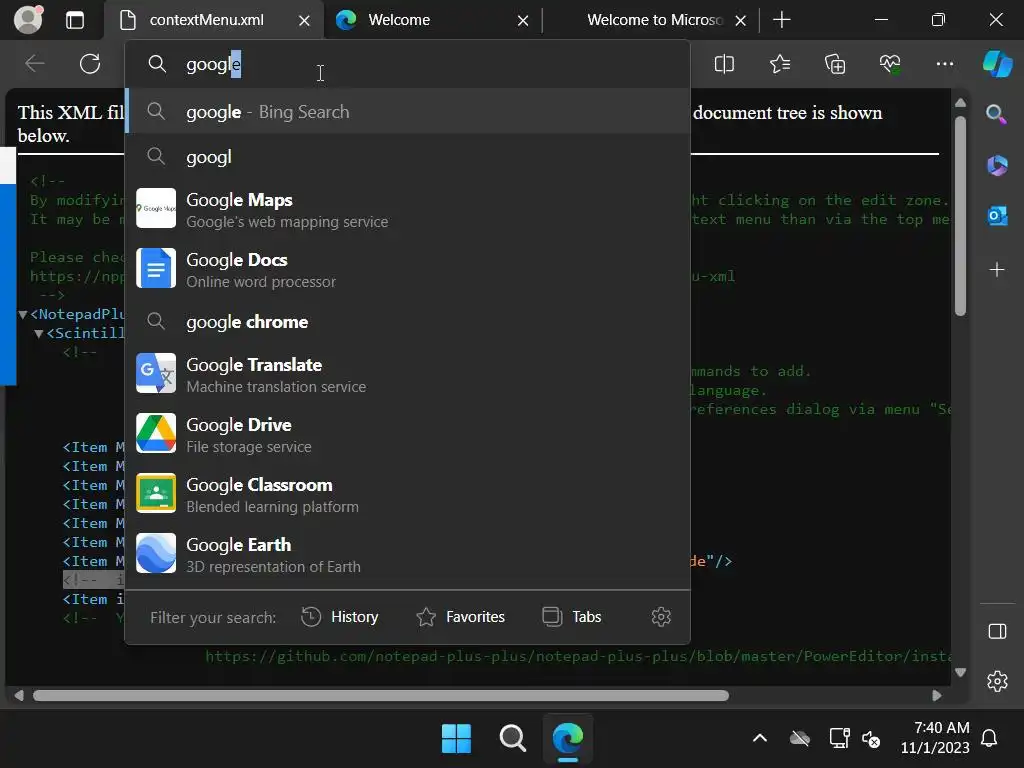Open the Copilot sidebar icon
1024x768 pixels.
pyautogui.click(x=997, y=64)
